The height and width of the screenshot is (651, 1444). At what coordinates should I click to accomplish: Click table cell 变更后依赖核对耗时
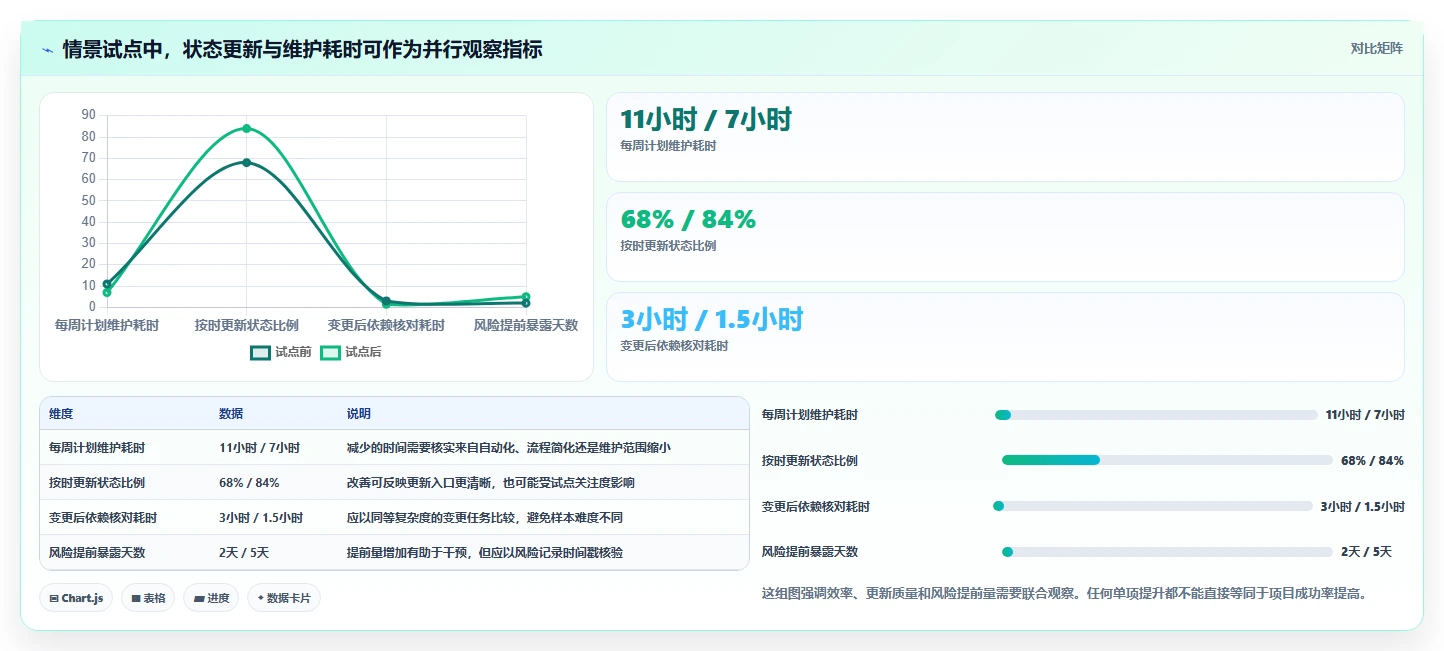tap(103, 518)
